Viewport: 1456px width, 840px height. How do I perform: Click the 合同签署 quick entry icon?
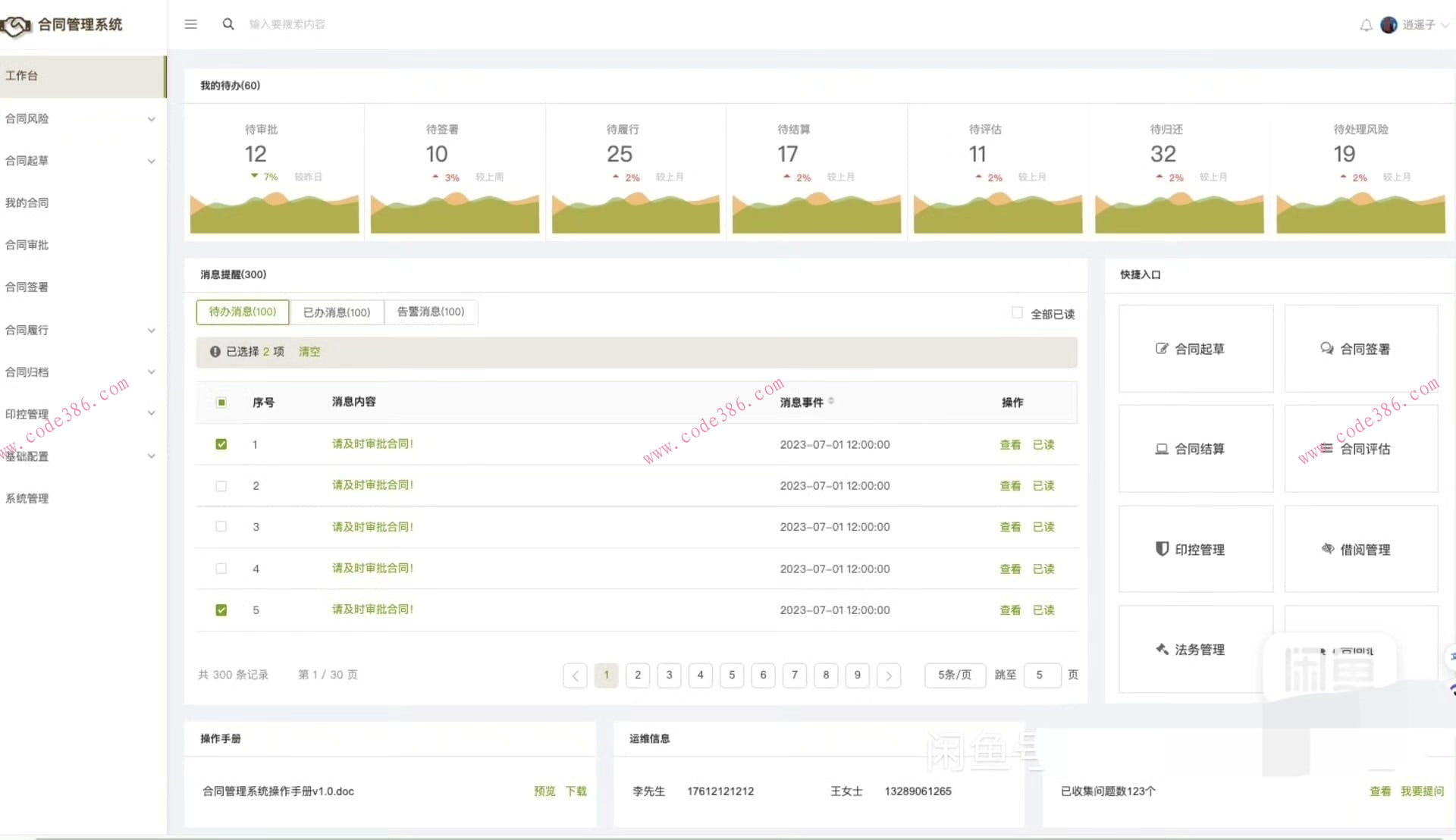coord(1326,349)
